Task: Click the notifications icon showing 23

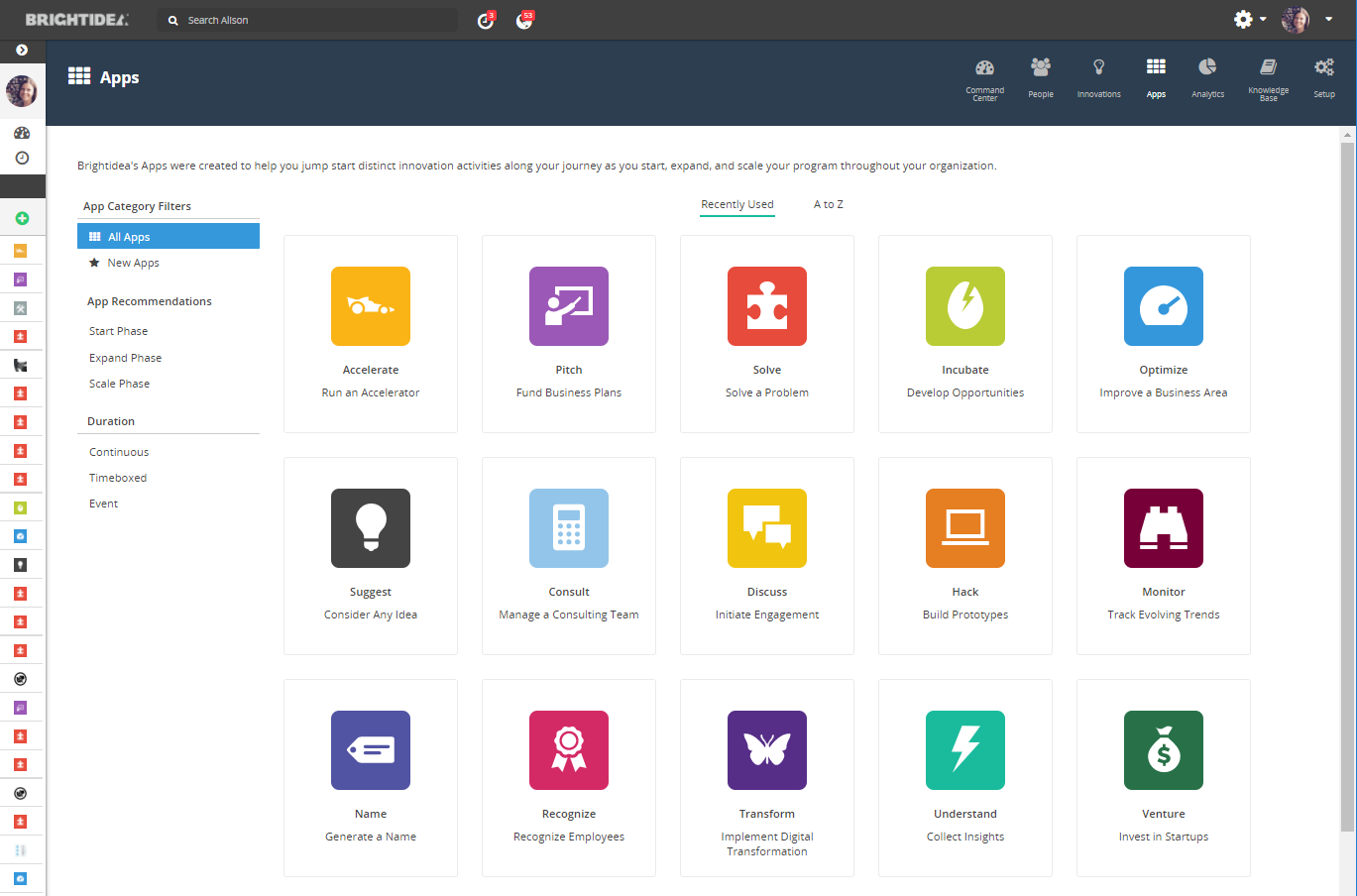Action: pyautogui.click(x=524, y=20)
